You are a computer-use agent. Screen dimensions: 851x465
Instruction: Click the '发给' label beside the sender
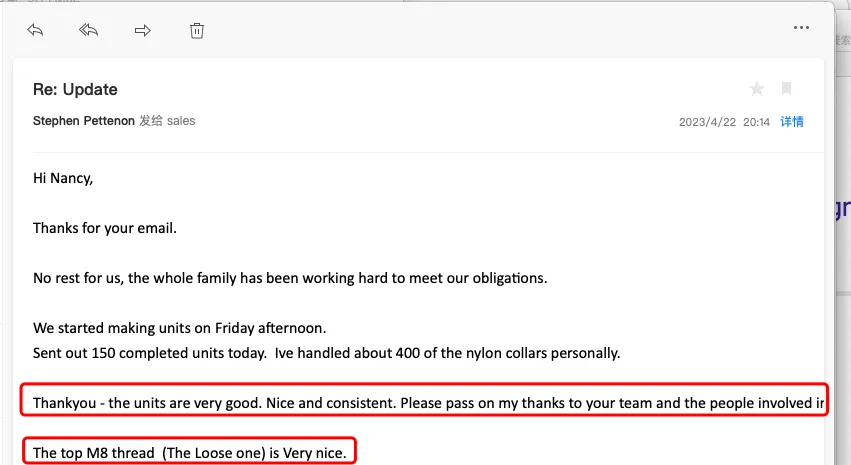pyautogui.click(x=150, y=121)
